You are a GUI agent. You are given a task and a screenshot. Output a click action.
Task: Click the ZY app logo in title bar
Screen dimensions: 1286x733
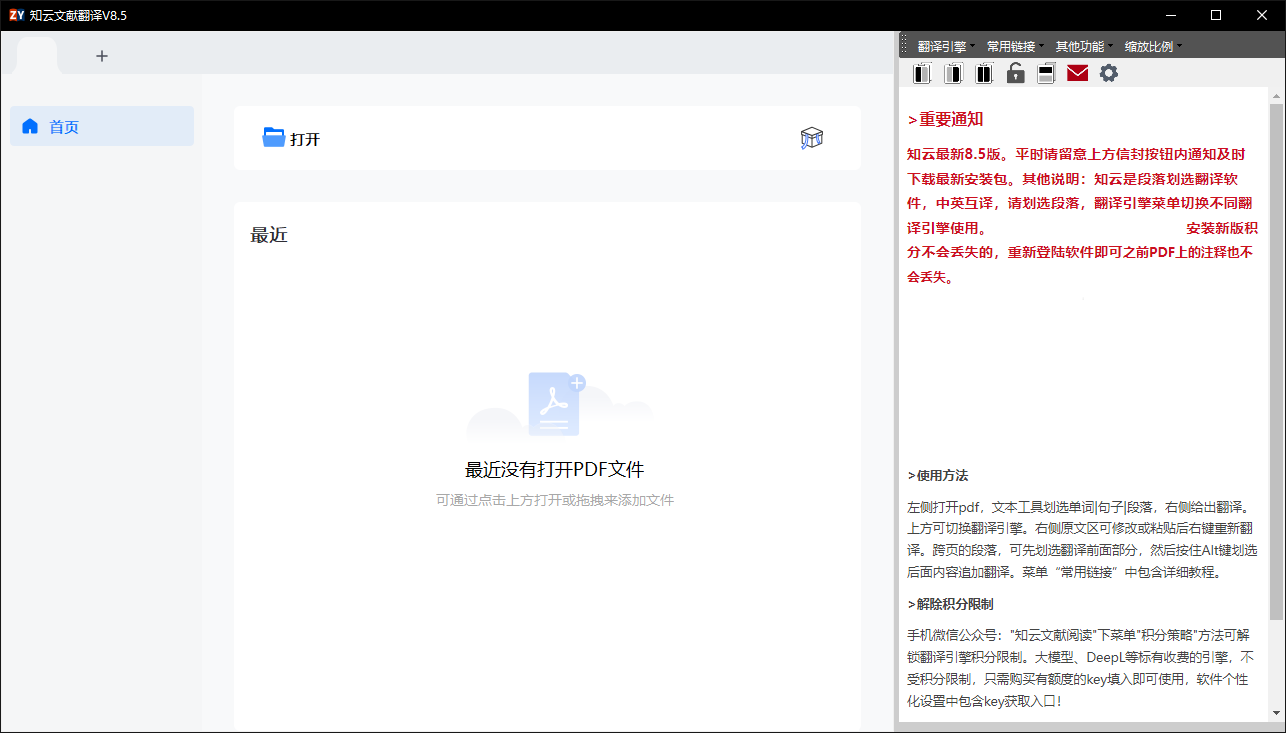(x=16, y=15)
